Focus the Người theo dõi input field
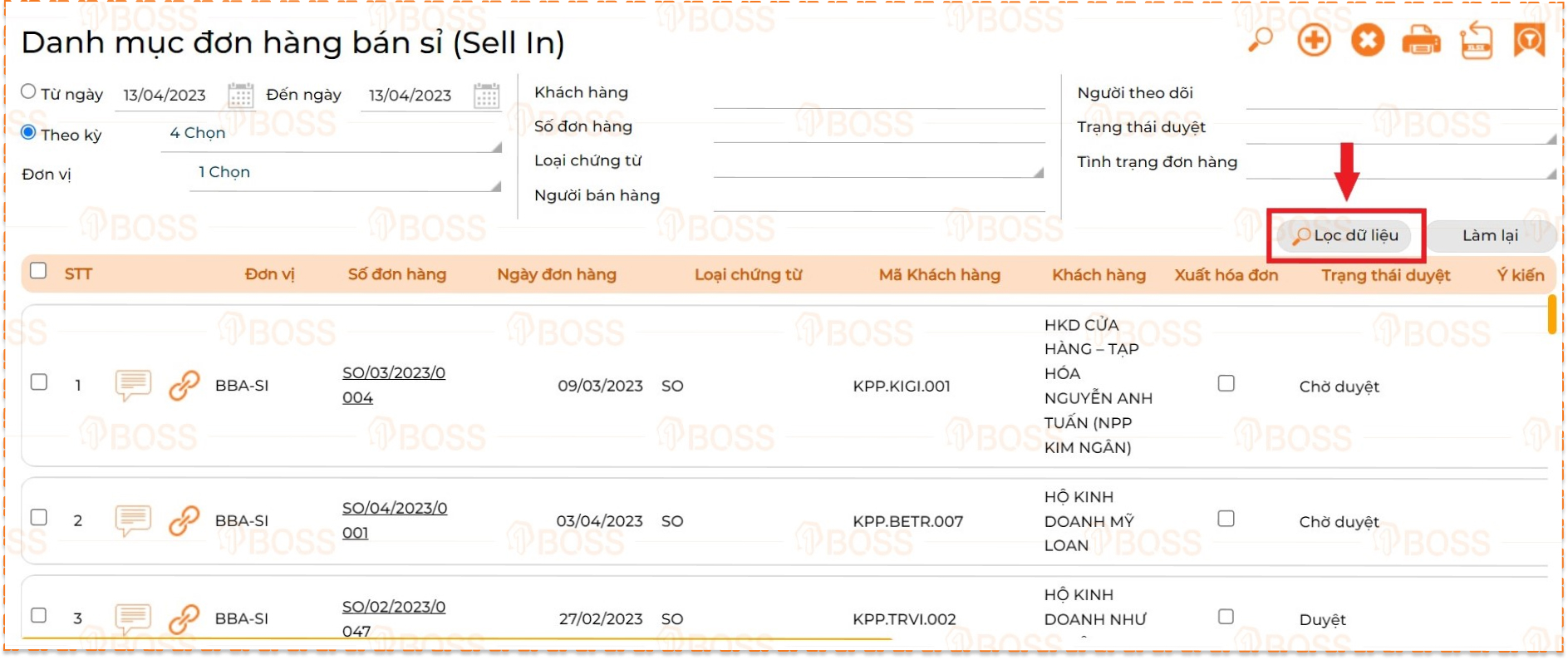 1401,94
